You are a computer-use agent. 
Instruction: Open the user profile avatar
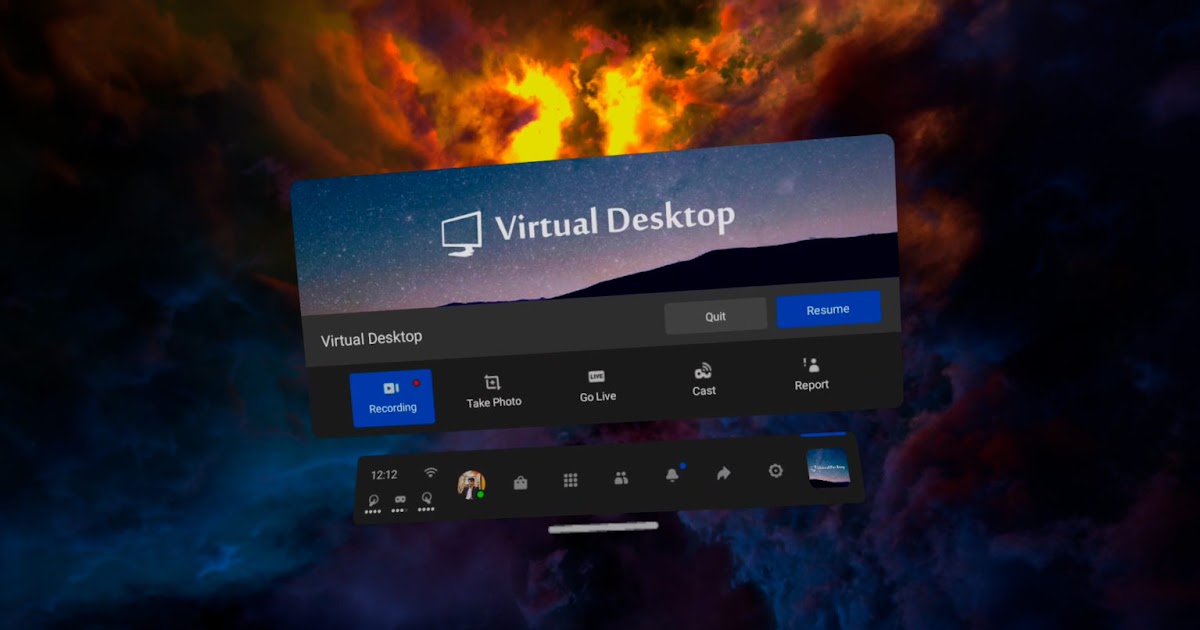coord(471,484)
